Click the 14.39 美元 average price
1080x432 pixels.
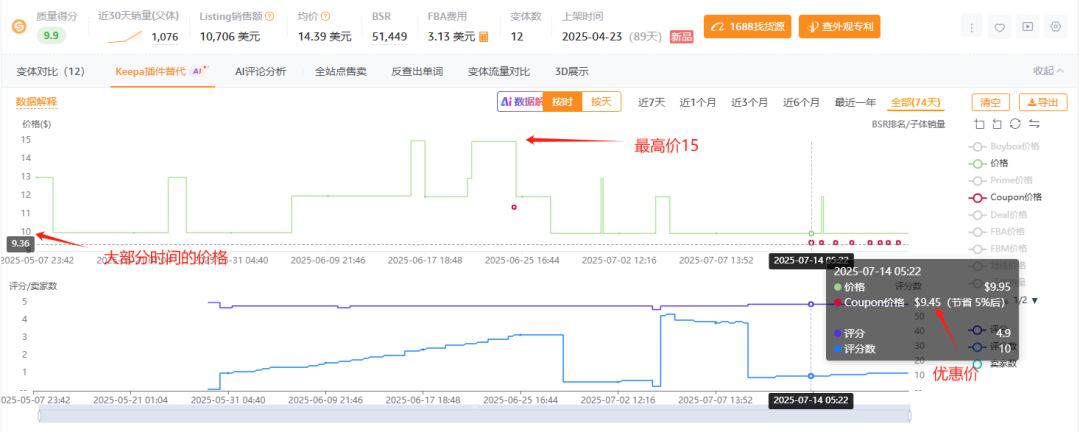point(324,37)
